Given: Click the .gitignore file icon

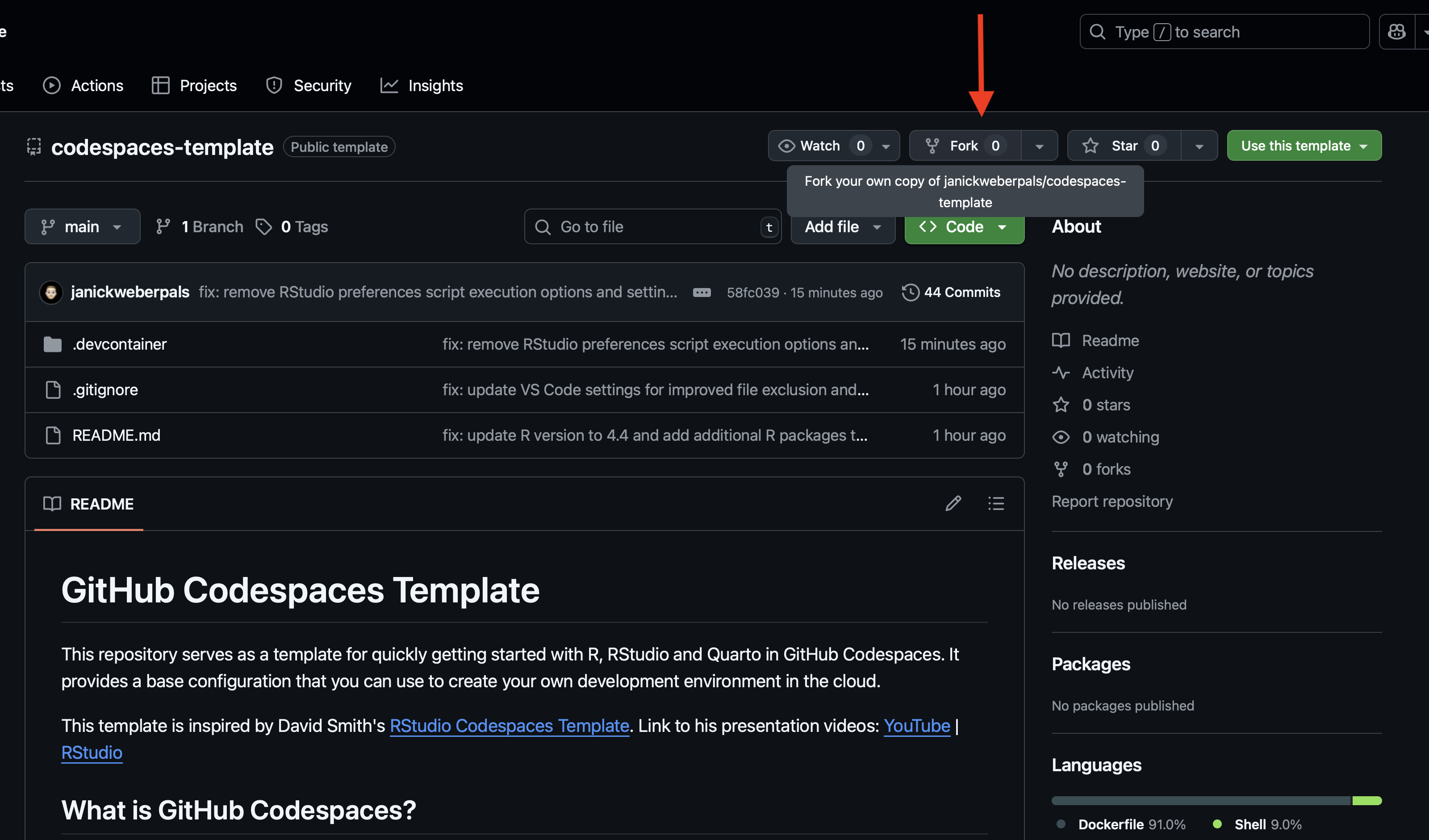Looking at the screenshot, I should [x=53, y=390].
